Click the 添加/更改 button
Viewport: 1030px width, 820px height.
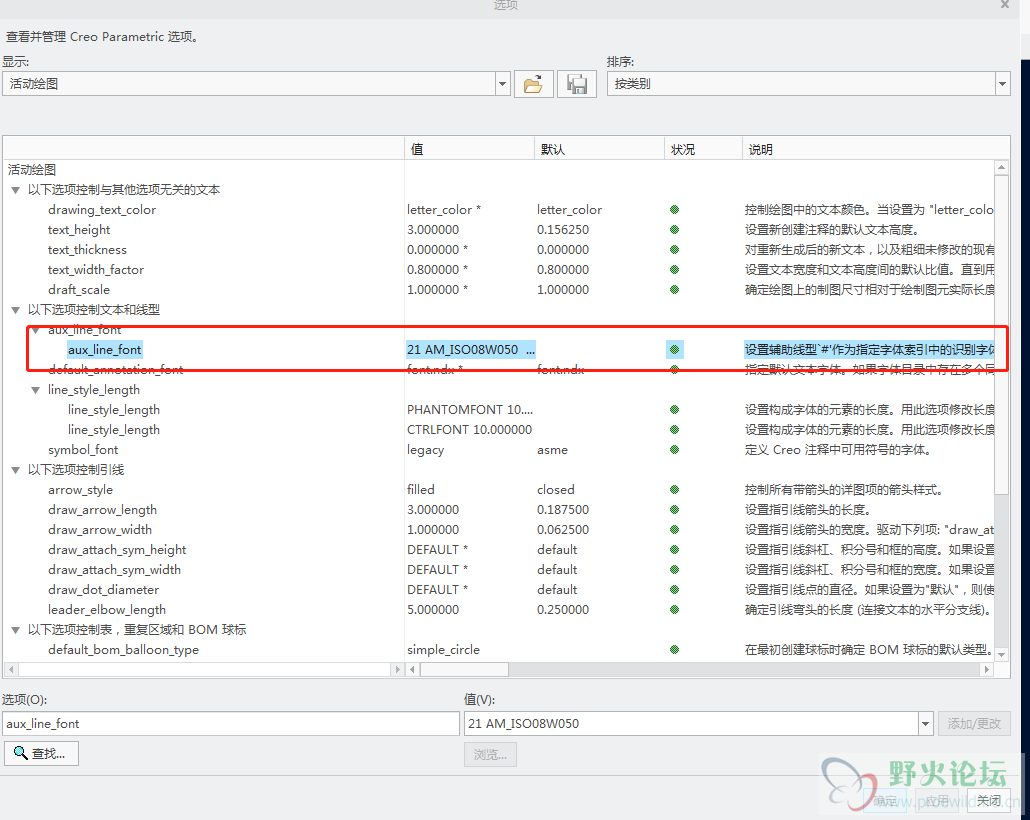pos(974,723)
